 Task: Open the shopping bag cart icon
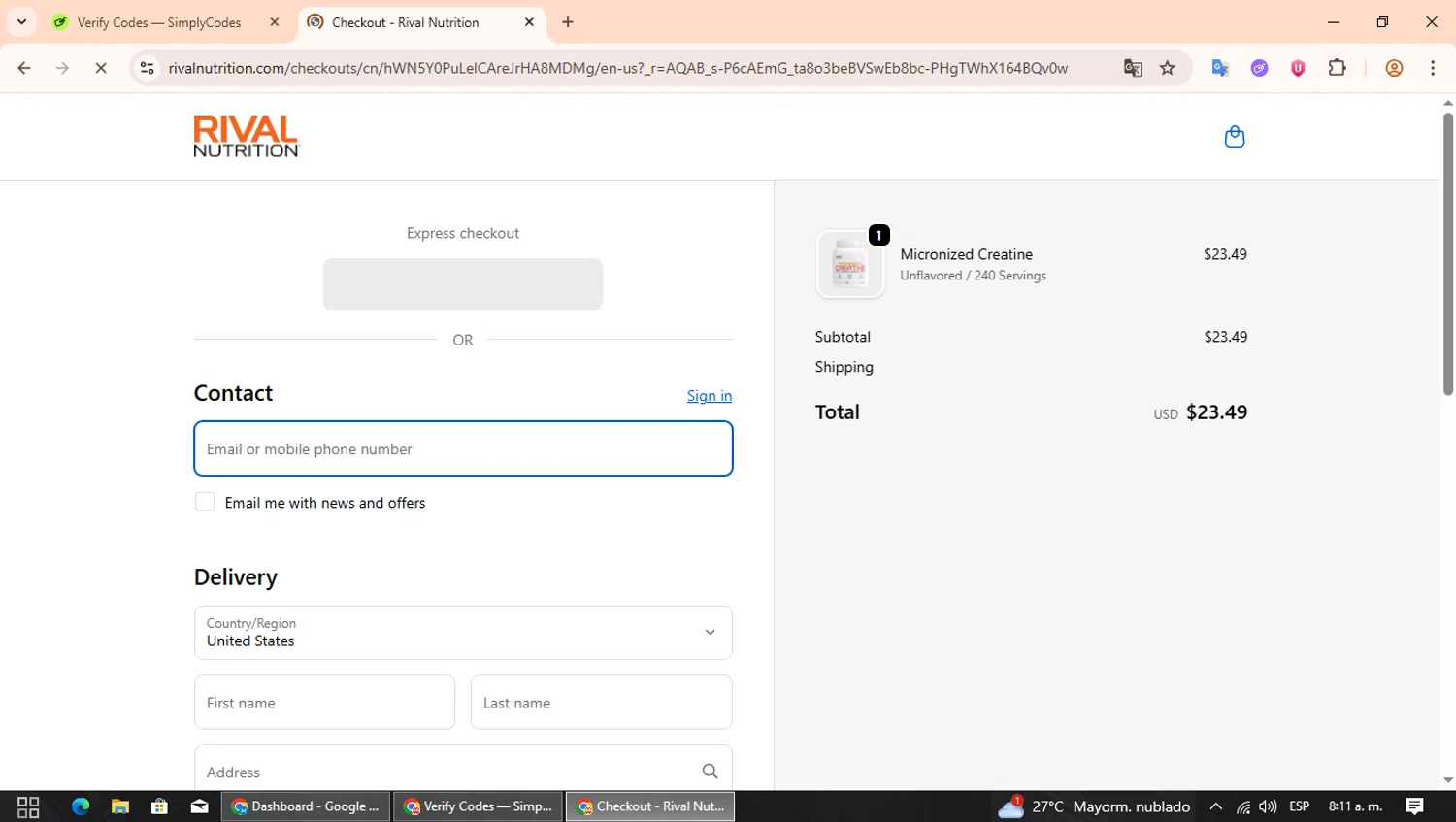point(1234,137)
